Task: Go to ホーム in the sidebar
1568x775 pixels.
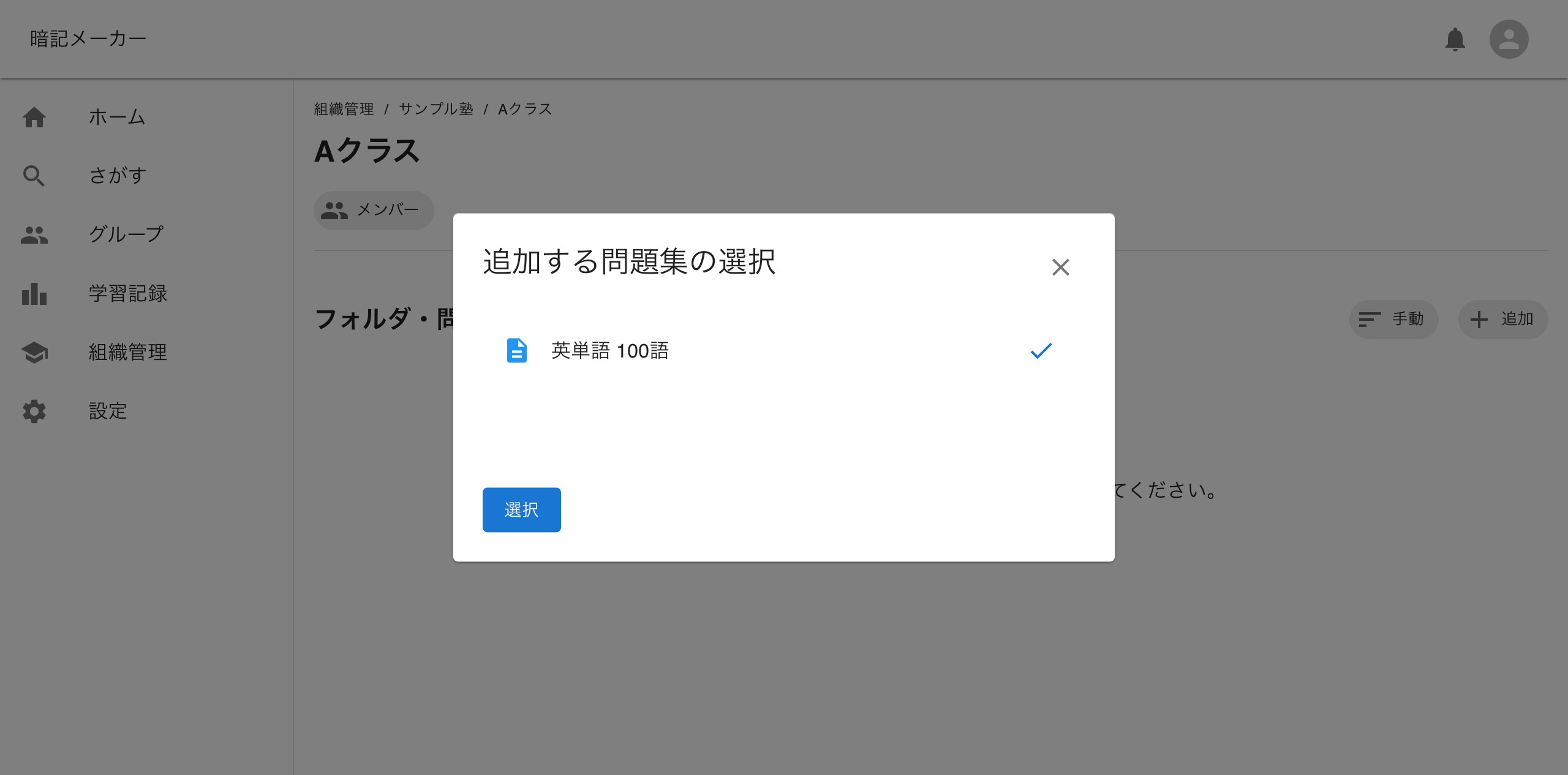Action: click(117, 117)
